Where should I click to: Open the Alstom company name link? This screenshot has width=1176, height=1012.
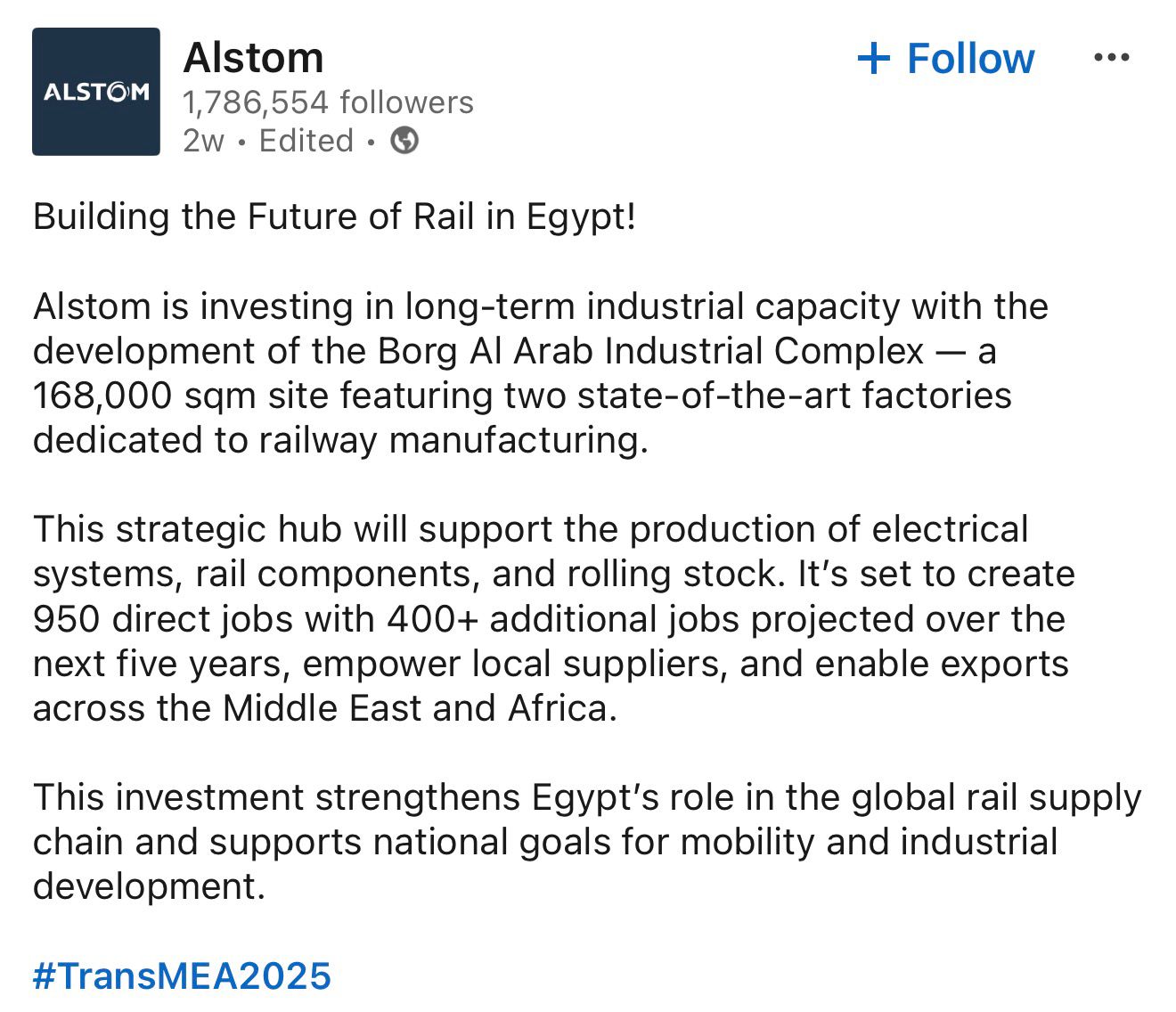pos(253,58)
